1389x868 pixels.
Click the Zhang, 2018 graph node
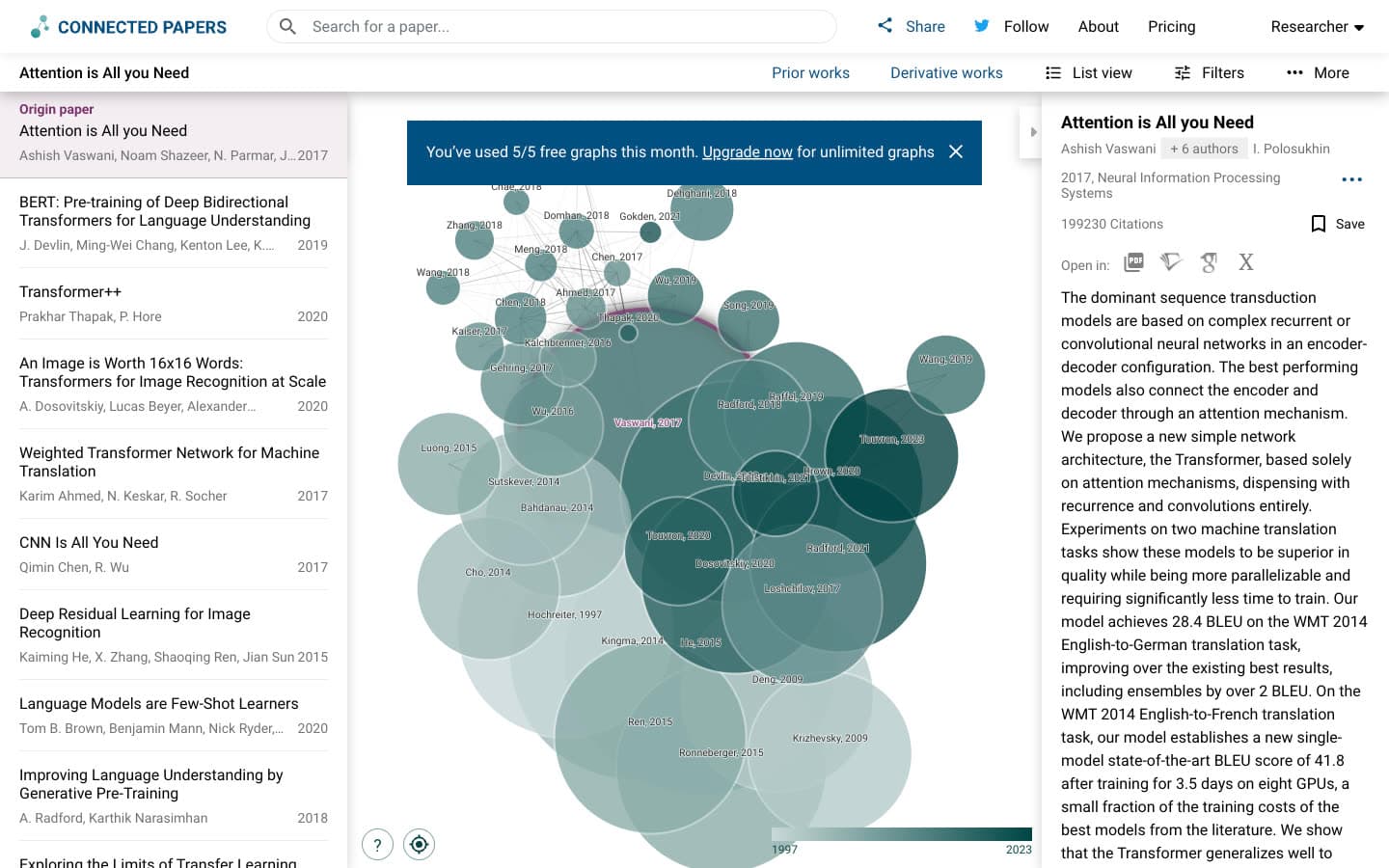(475, 239)
